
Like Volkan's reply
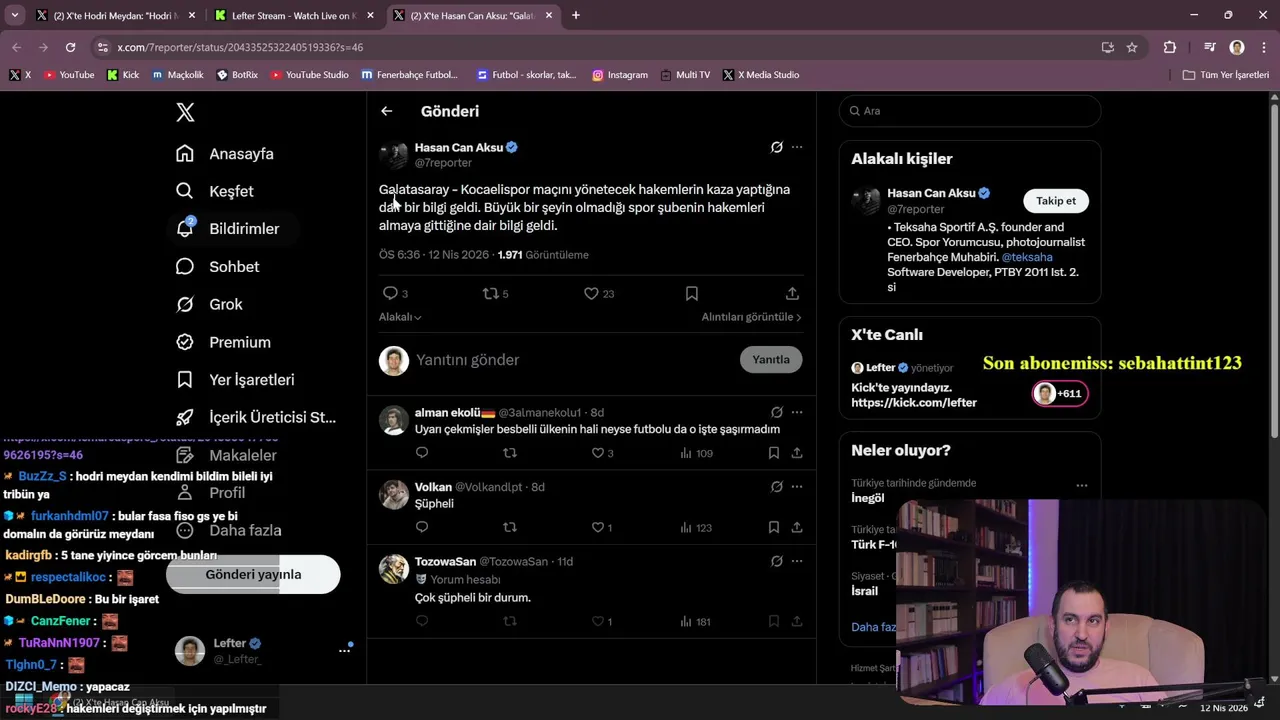(x=598, y=527)
